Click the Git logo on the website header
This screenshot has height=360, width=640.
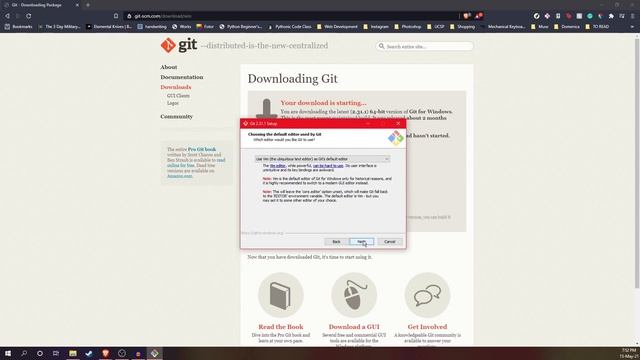point(179,45)
